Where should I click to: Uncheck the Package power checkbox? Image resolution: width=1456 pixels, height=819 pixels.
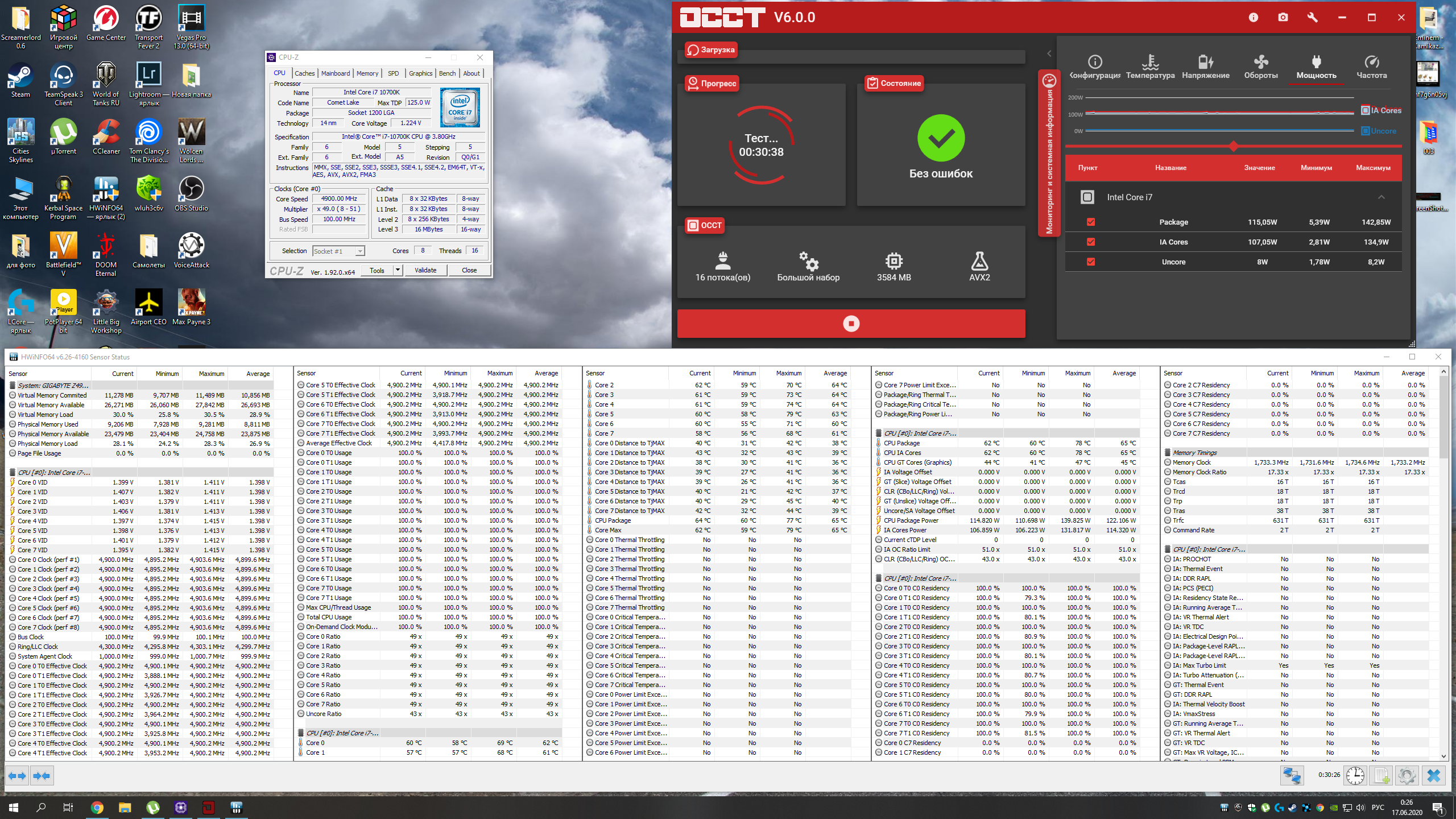tap(1091, 222)
